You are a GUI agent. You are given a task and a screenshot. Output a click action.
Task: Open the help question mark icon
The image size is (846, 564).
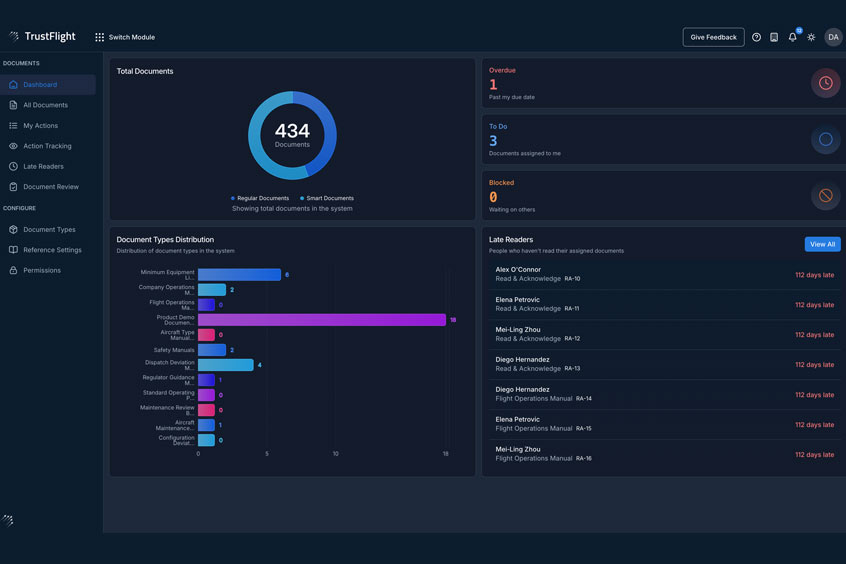[756, 37]
